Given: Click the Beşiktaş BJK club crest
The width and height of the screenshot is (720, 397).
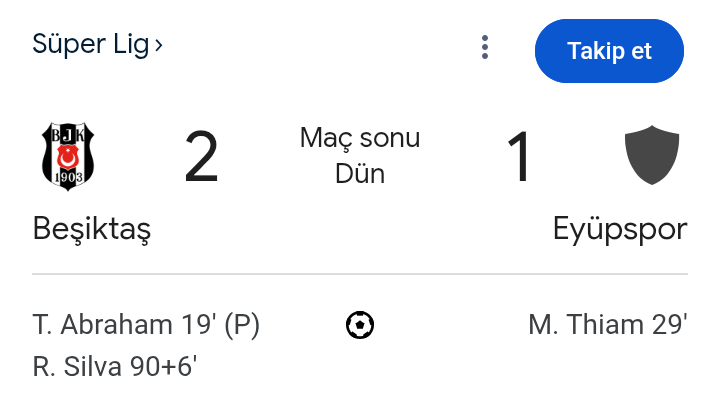Looking at the screenshot, I should coord(68,156).
